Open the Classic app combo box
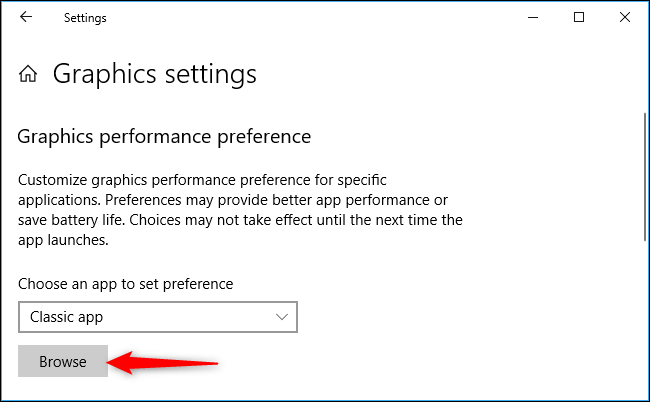650x402 pixels. tap(158, 317)
